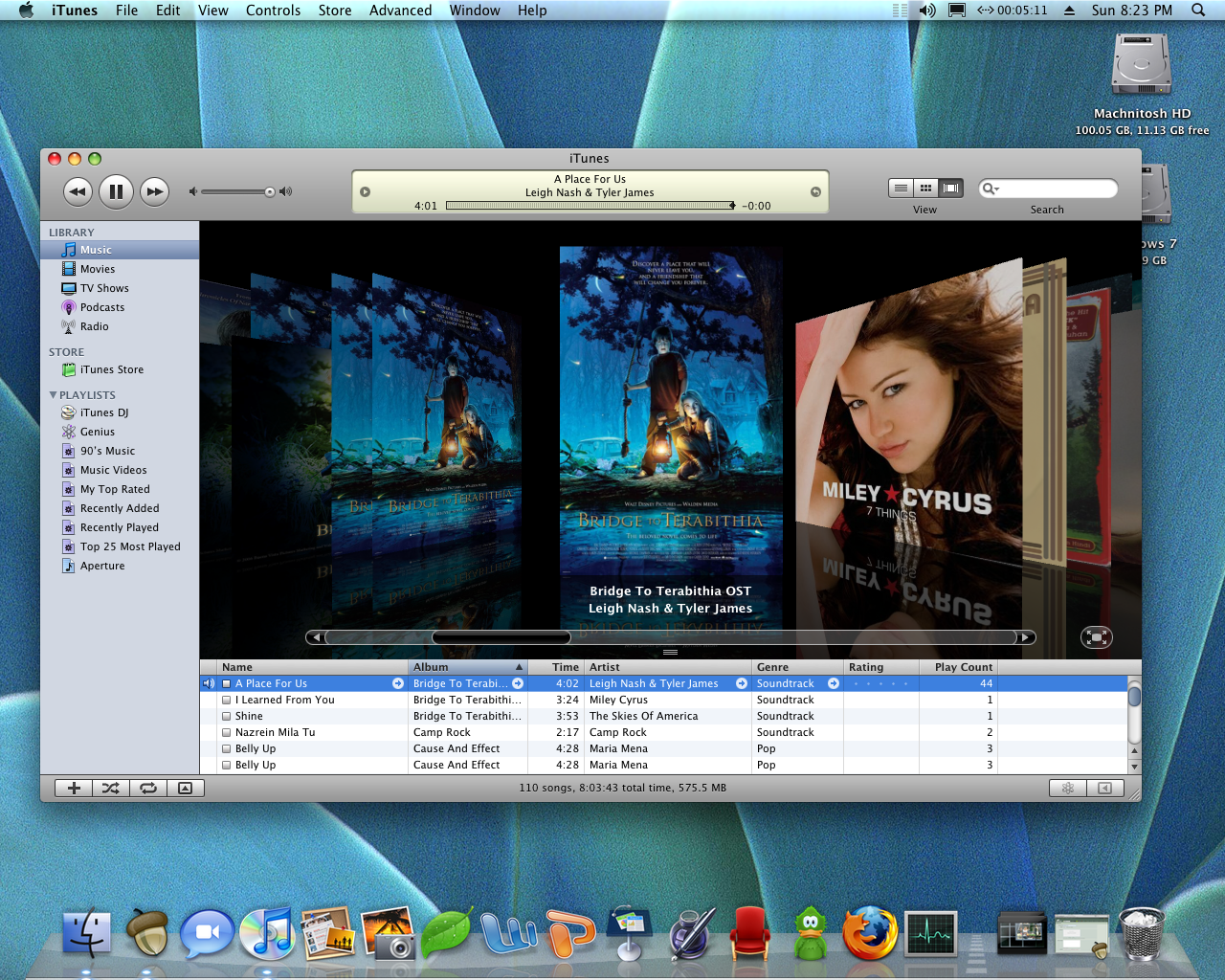This screenshot has width=1225, height=980.
Task: Sort by the Genre column header
Action: tap(797, 667)
